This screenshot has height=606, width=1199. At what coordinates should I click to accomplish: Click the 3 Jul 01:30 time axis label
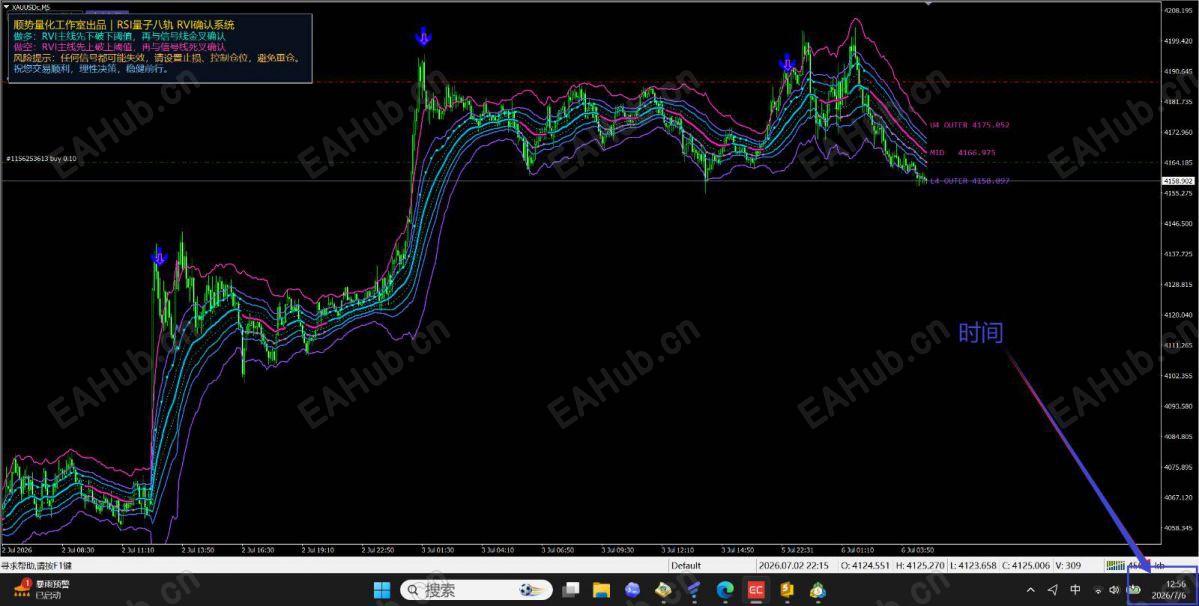436,549
